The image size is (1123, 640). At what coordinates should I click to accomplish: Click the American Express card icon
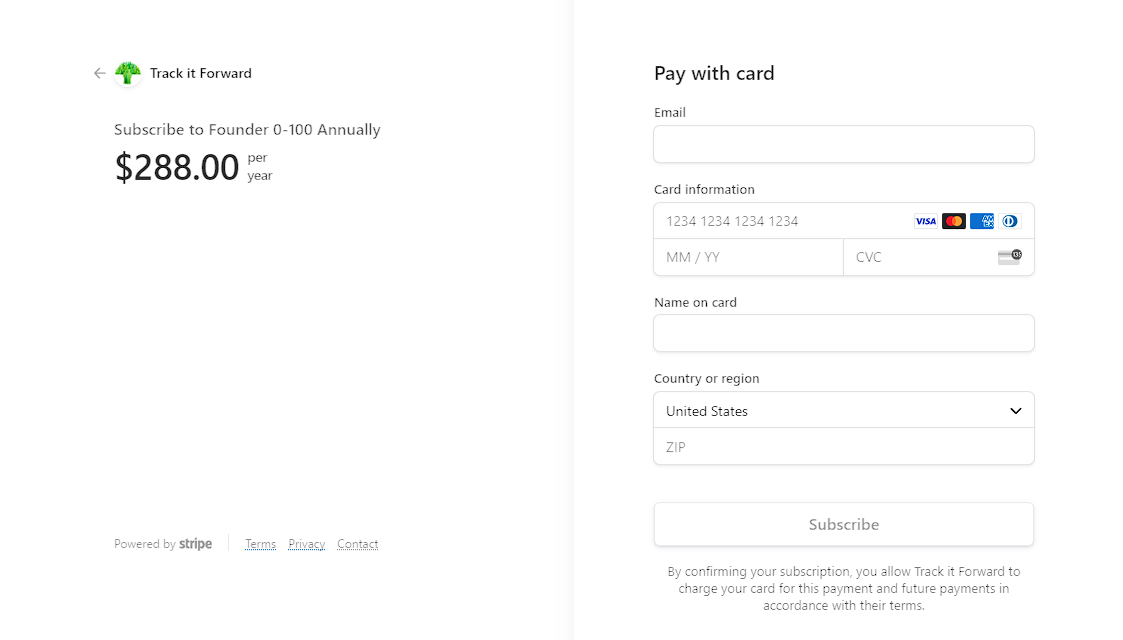coord(982,221)
